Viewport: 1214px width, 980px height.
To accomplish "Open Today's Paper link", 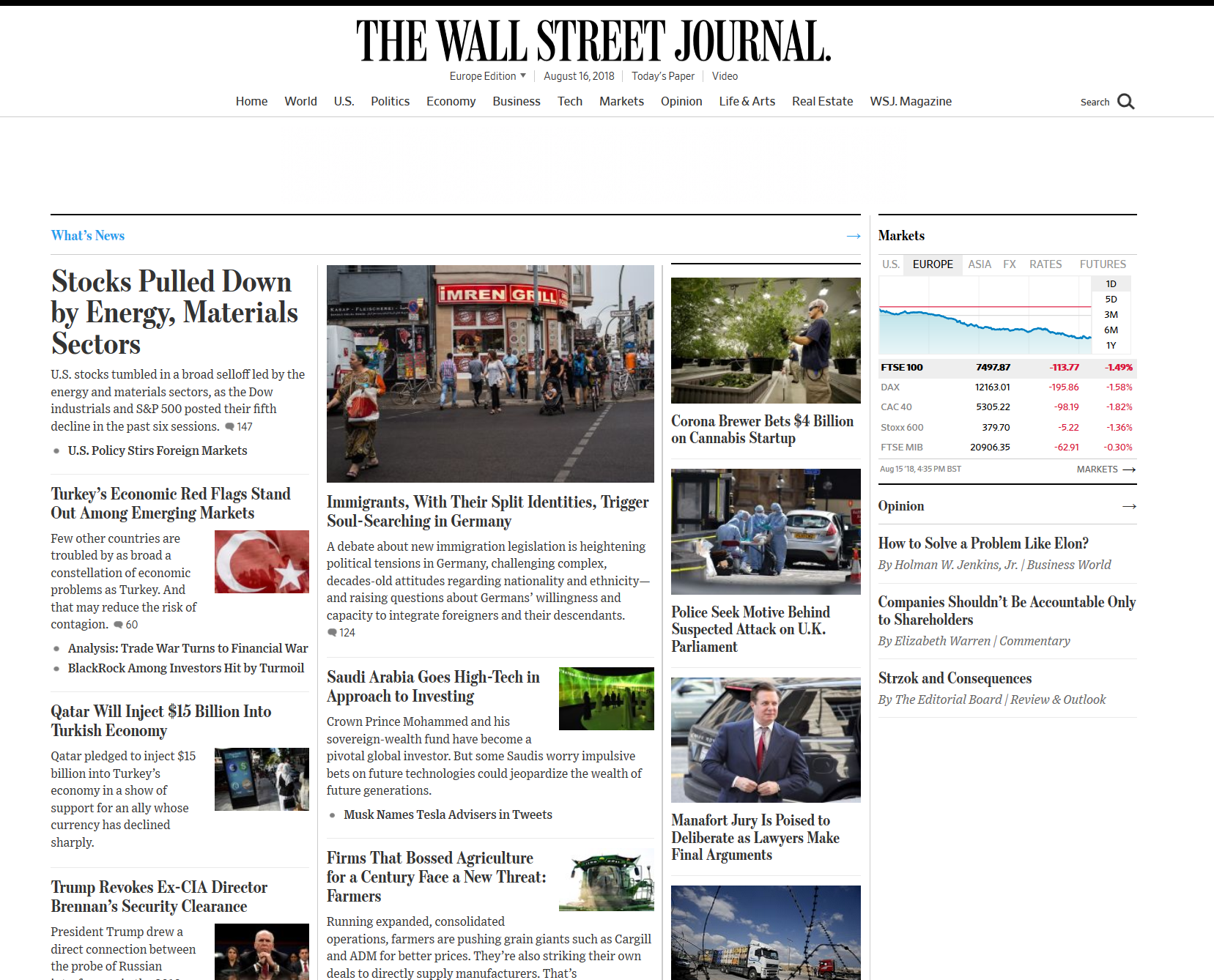I will tap(662, 76).
